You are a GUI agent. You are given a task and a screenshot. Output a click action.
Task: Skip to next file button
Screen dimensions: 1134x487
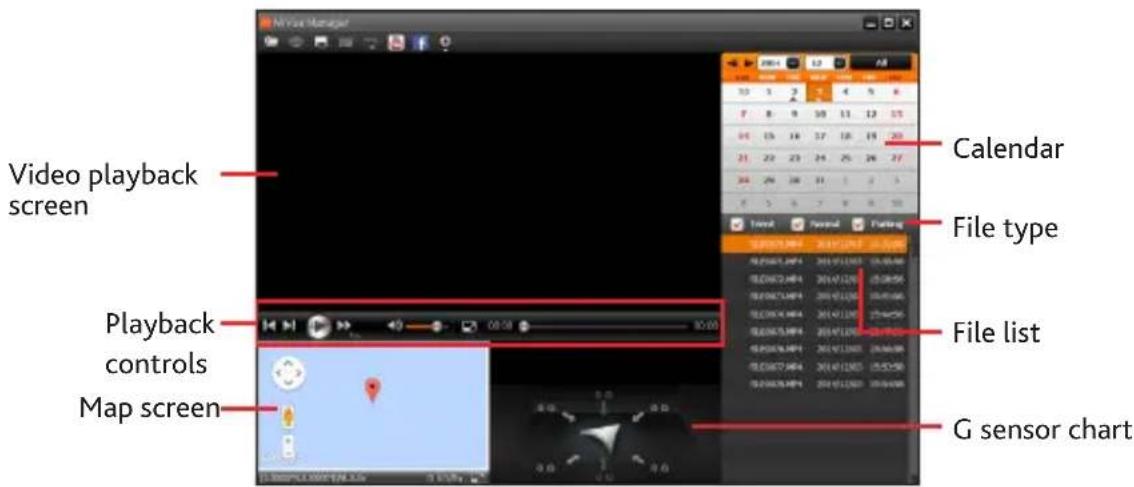289,326
